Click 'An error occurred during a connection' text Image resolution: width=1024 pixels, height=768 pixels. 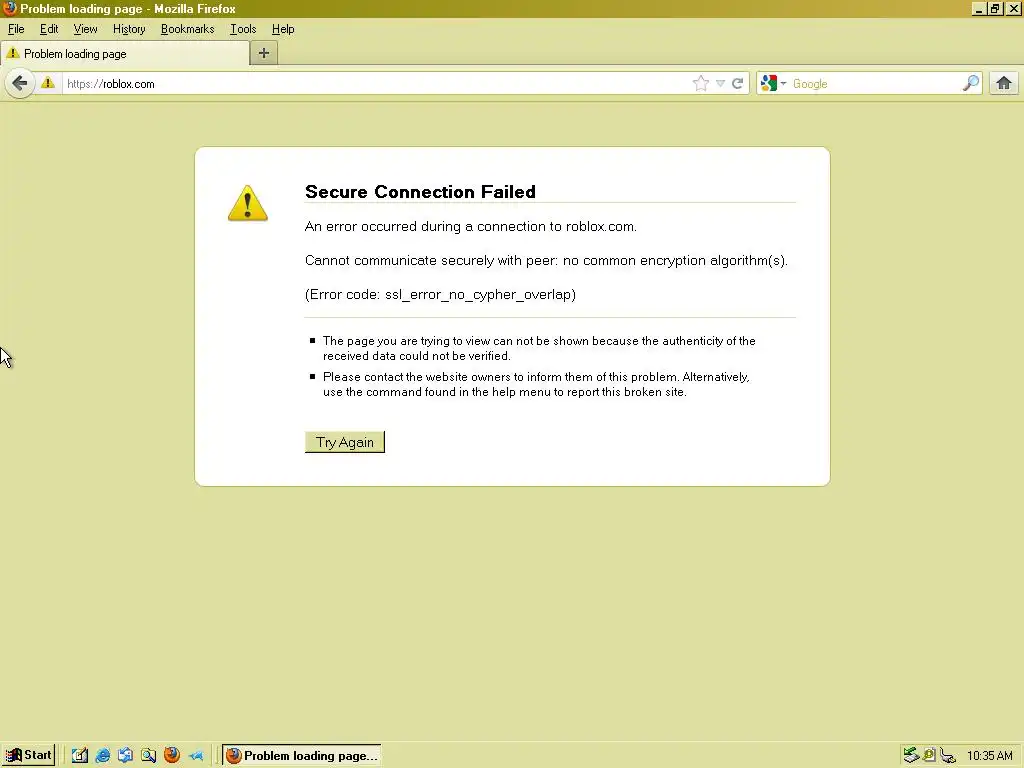point(470,227)
